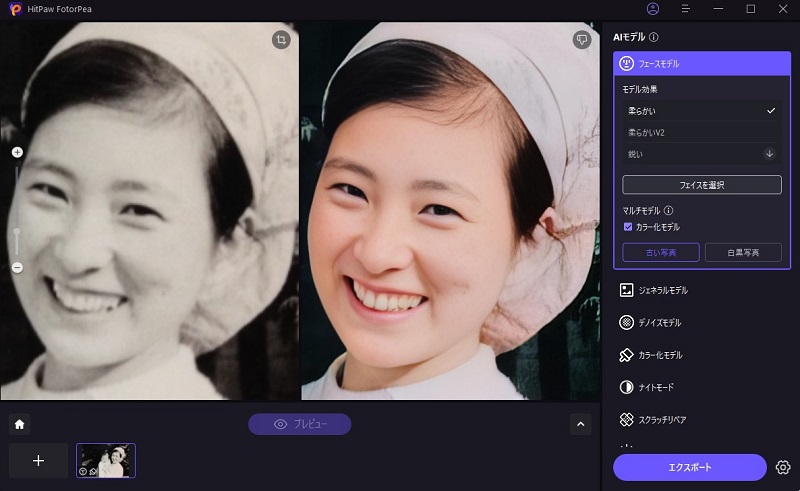Select the フェースモデル header
Screen dimensions: 800x491
(702, 64)
